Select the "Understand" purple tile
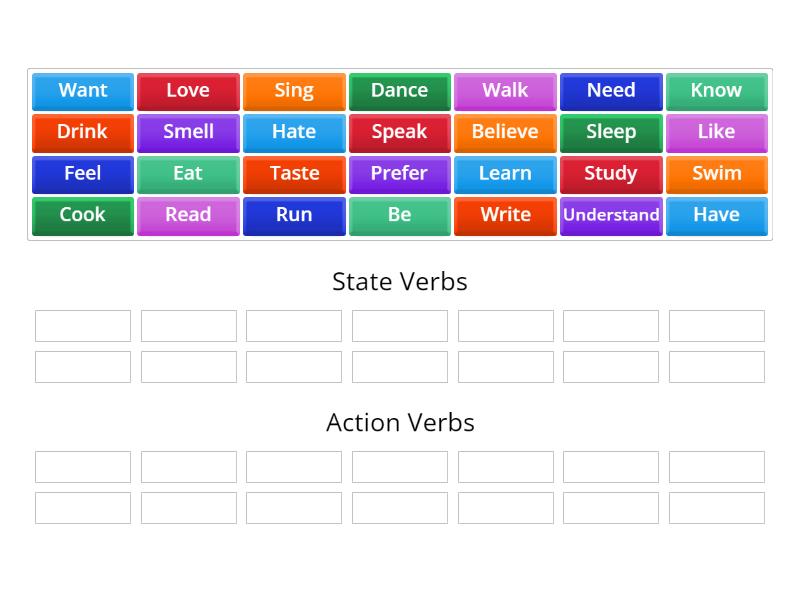800x600 pixels. click(611, 215)
